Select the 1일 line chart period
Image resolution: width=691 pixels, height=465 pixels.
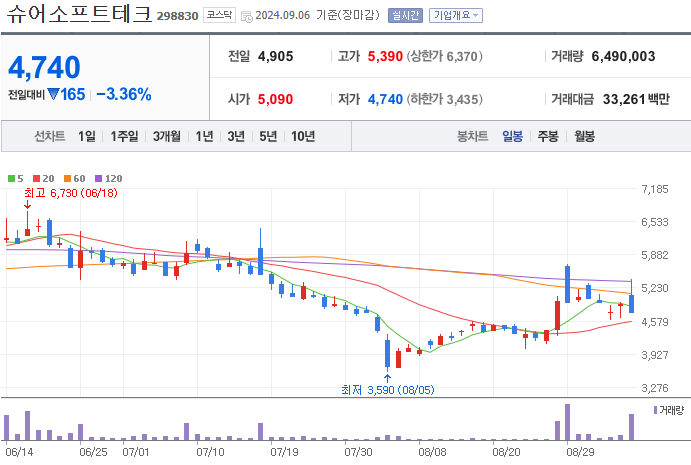[87, 136]
